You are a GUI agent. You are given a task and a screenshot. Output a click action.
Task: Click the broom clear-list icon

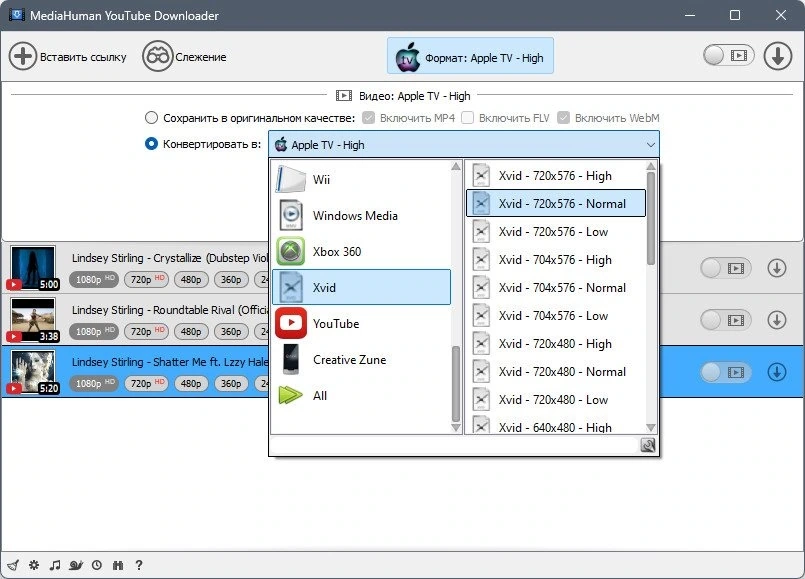tap(13, 565)
